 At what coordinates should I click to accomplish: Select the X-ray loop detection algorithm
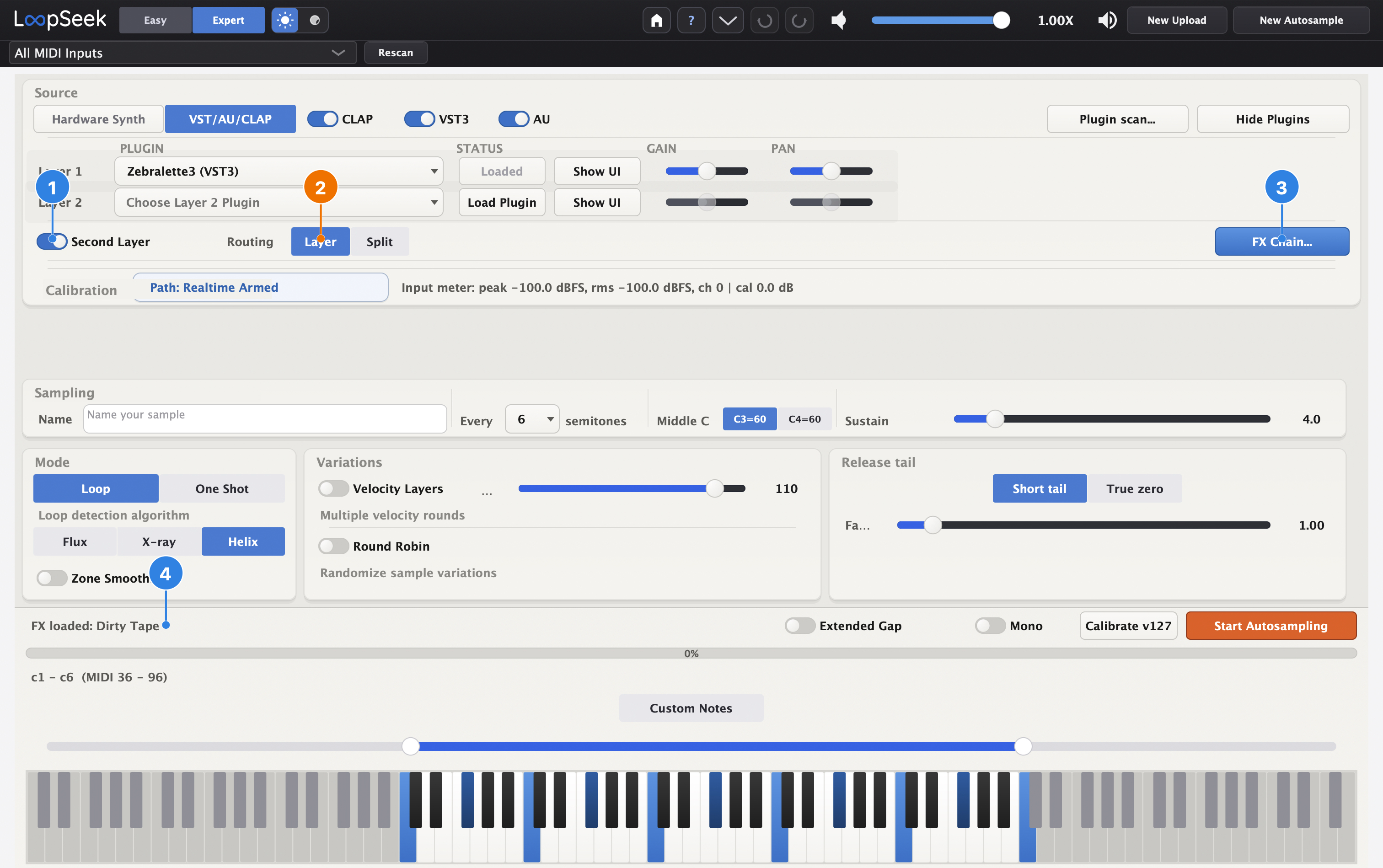(159, 541)
